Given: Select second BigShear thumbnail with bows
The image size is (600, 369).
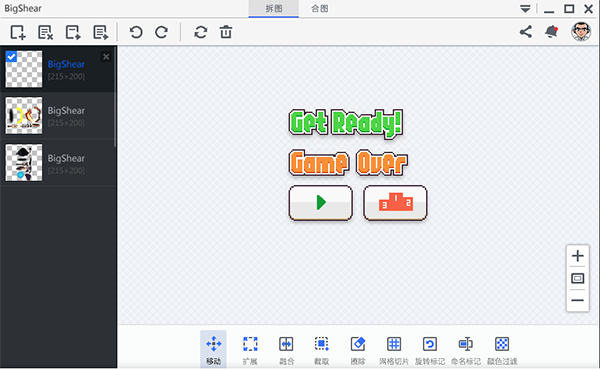Looking at the screenshot, I should 24,115.
